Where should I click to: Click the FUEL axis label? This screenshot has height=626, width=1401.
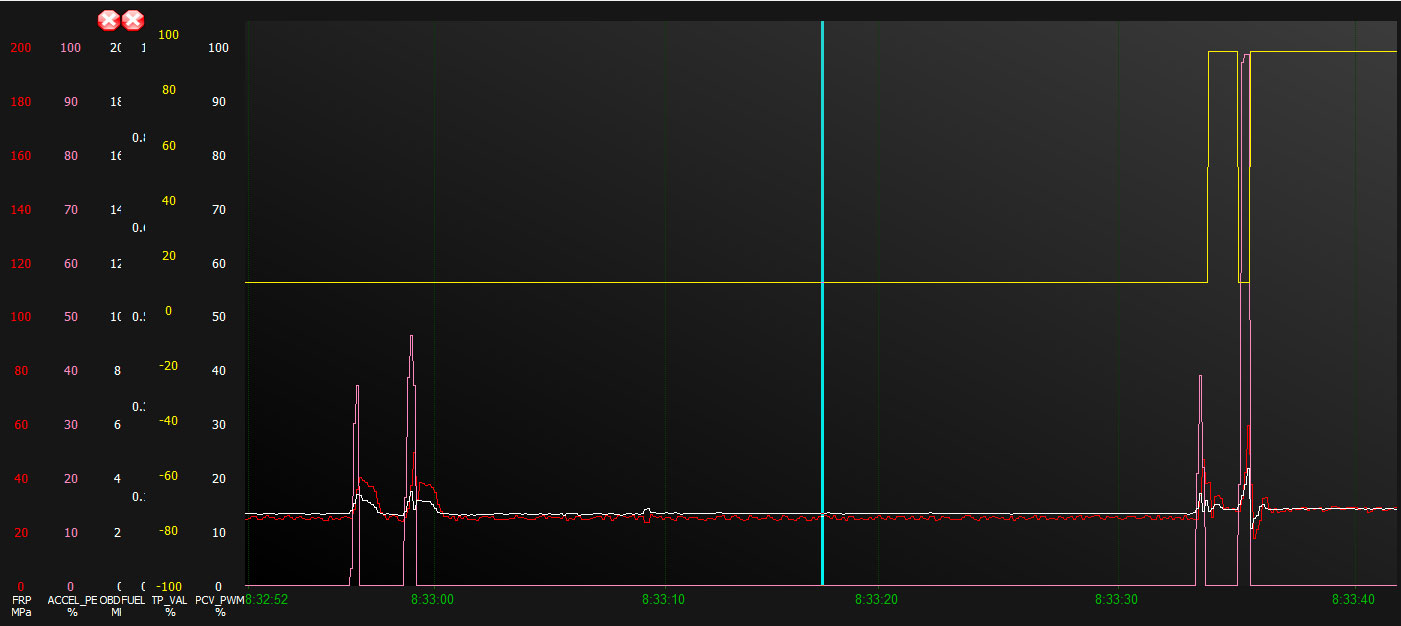click(x=134, y=600)
